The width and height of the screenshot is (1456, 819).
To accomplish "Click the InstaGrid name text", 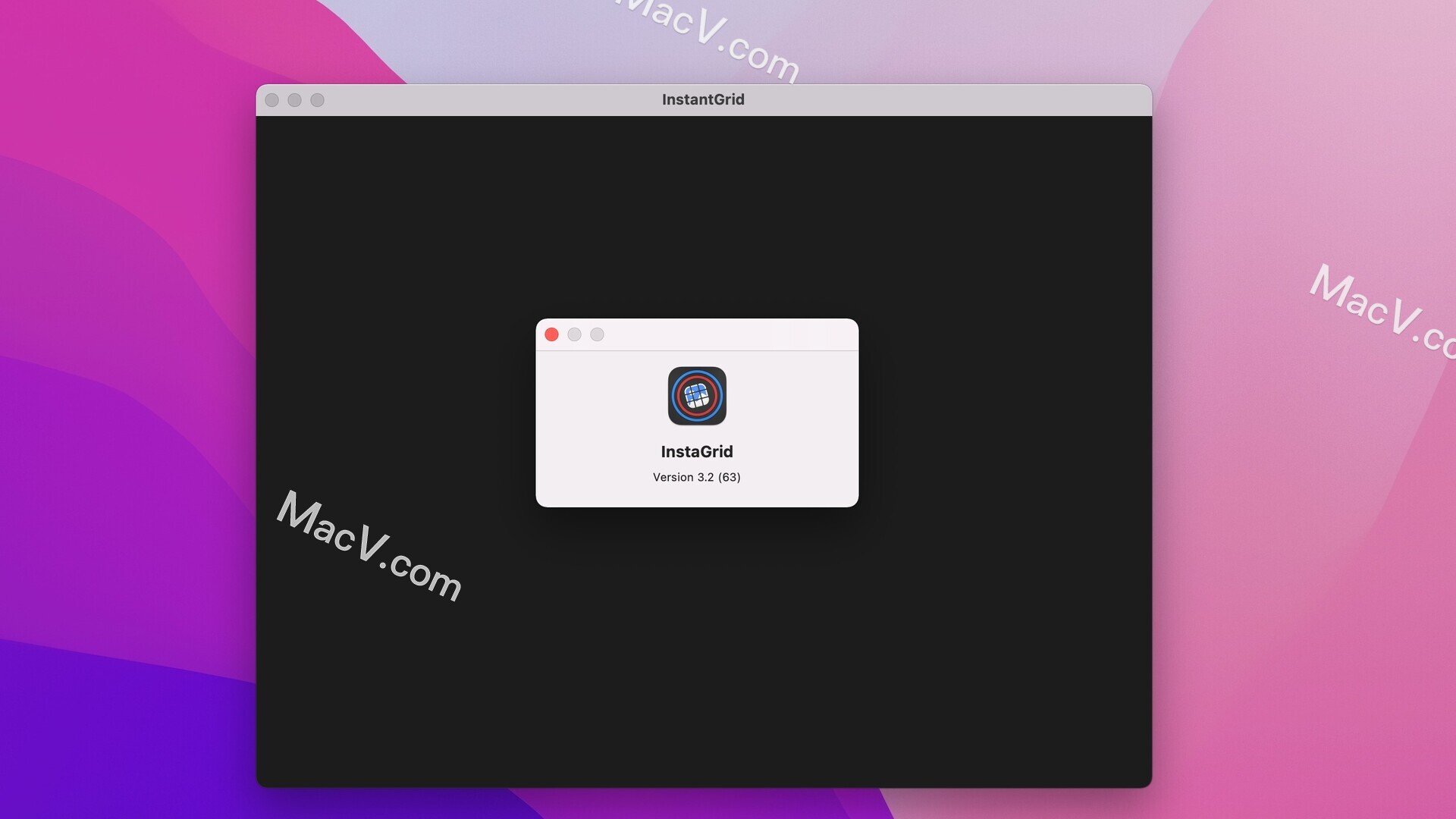I will [697, 451].
